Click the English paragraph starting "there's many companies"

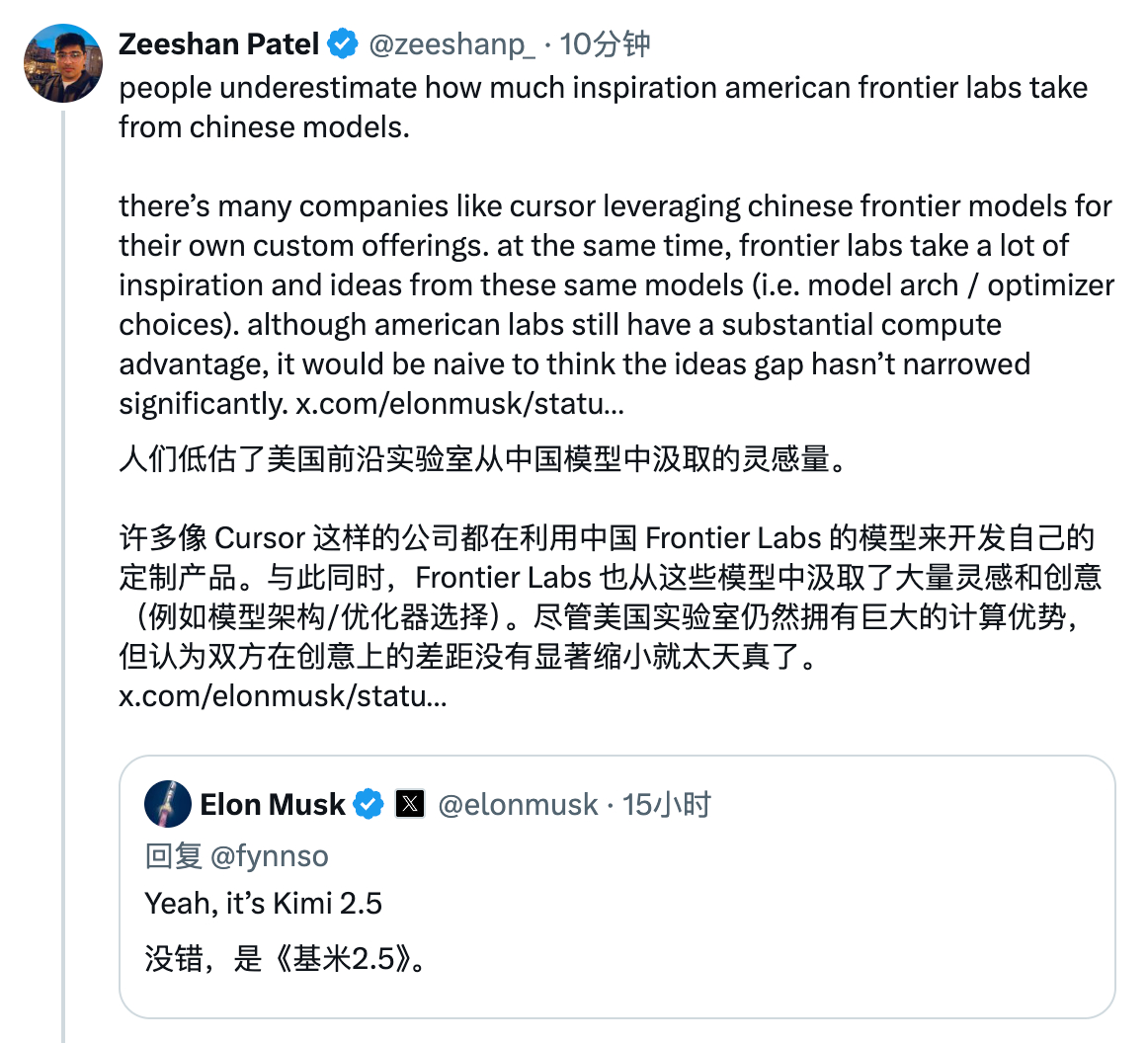click(x=615, y=285)
